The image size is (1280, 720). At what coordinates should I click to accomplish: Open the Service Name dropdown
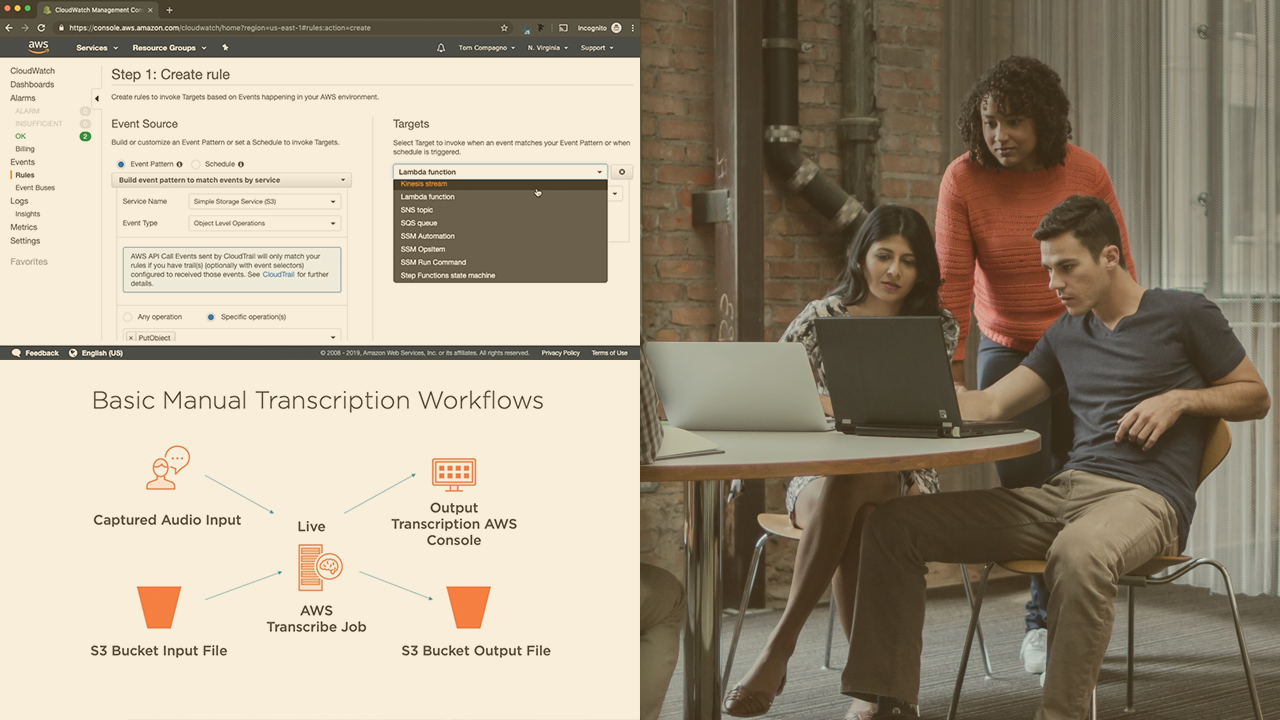[265, 202]
